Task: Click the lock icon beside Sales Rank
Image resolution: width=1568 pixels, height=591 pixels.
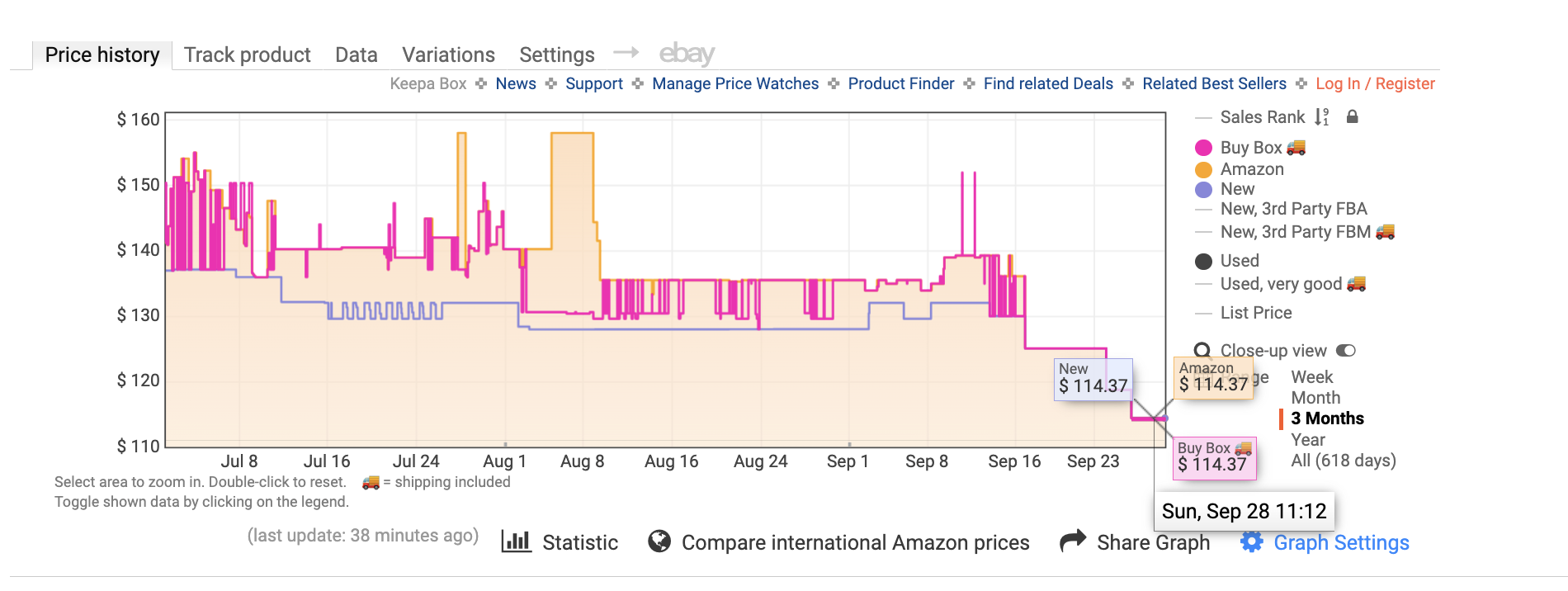Action: click(x=1352, y=117)
